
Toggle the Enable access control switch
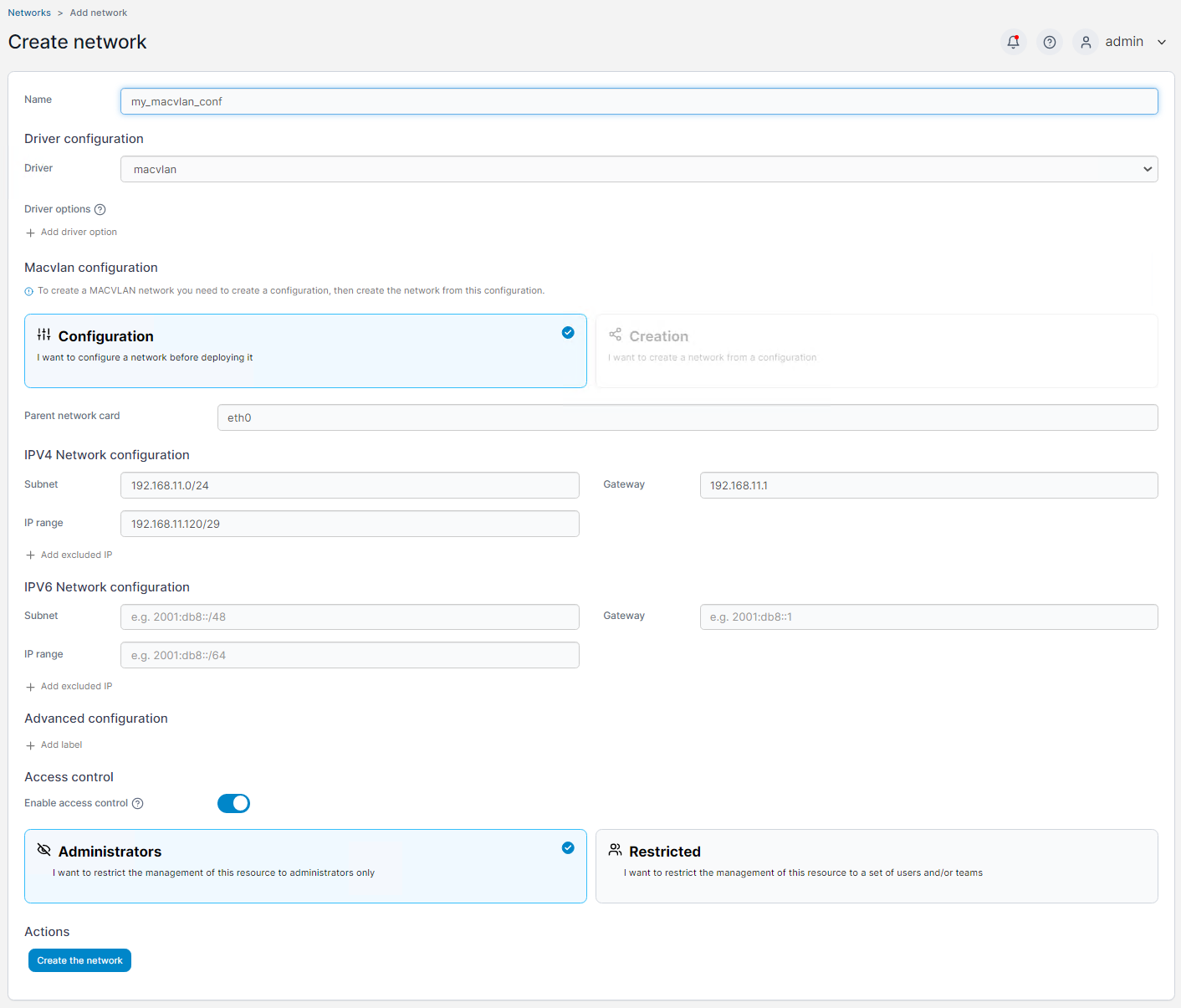pyautogui.click(x=233, y=803)
